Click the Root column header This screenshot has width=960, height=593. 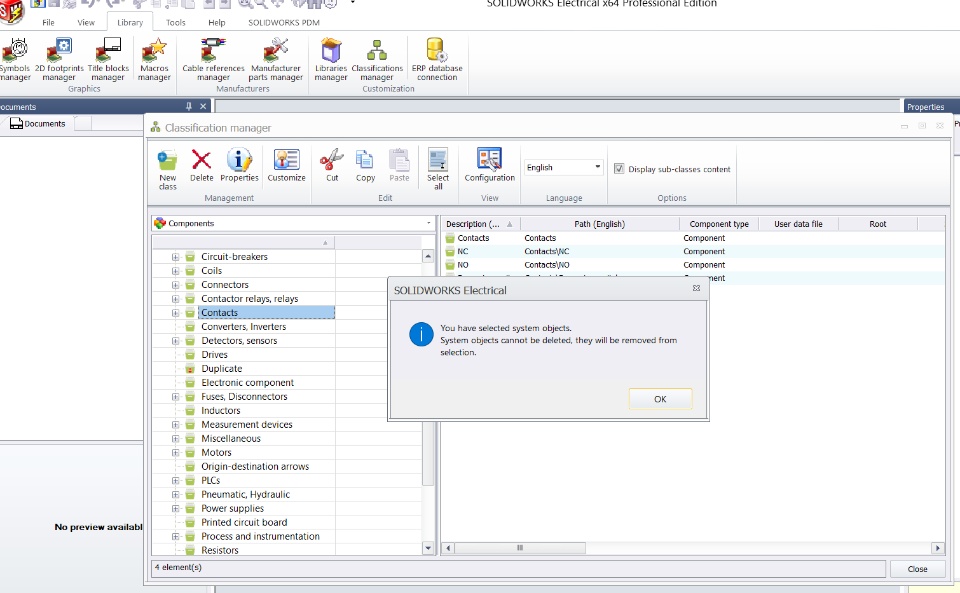pyautogui.click(x=877, y=224)
